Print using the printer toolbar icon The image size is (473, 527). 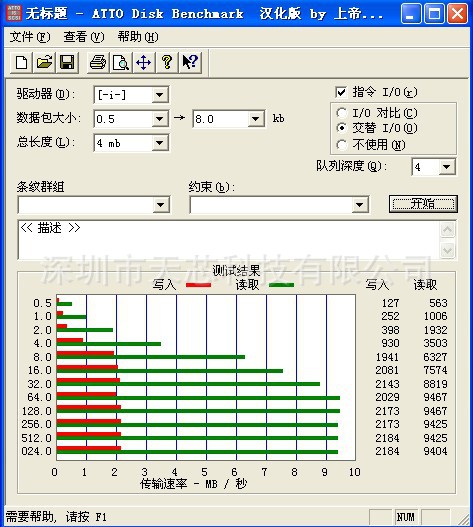[98, 63]
